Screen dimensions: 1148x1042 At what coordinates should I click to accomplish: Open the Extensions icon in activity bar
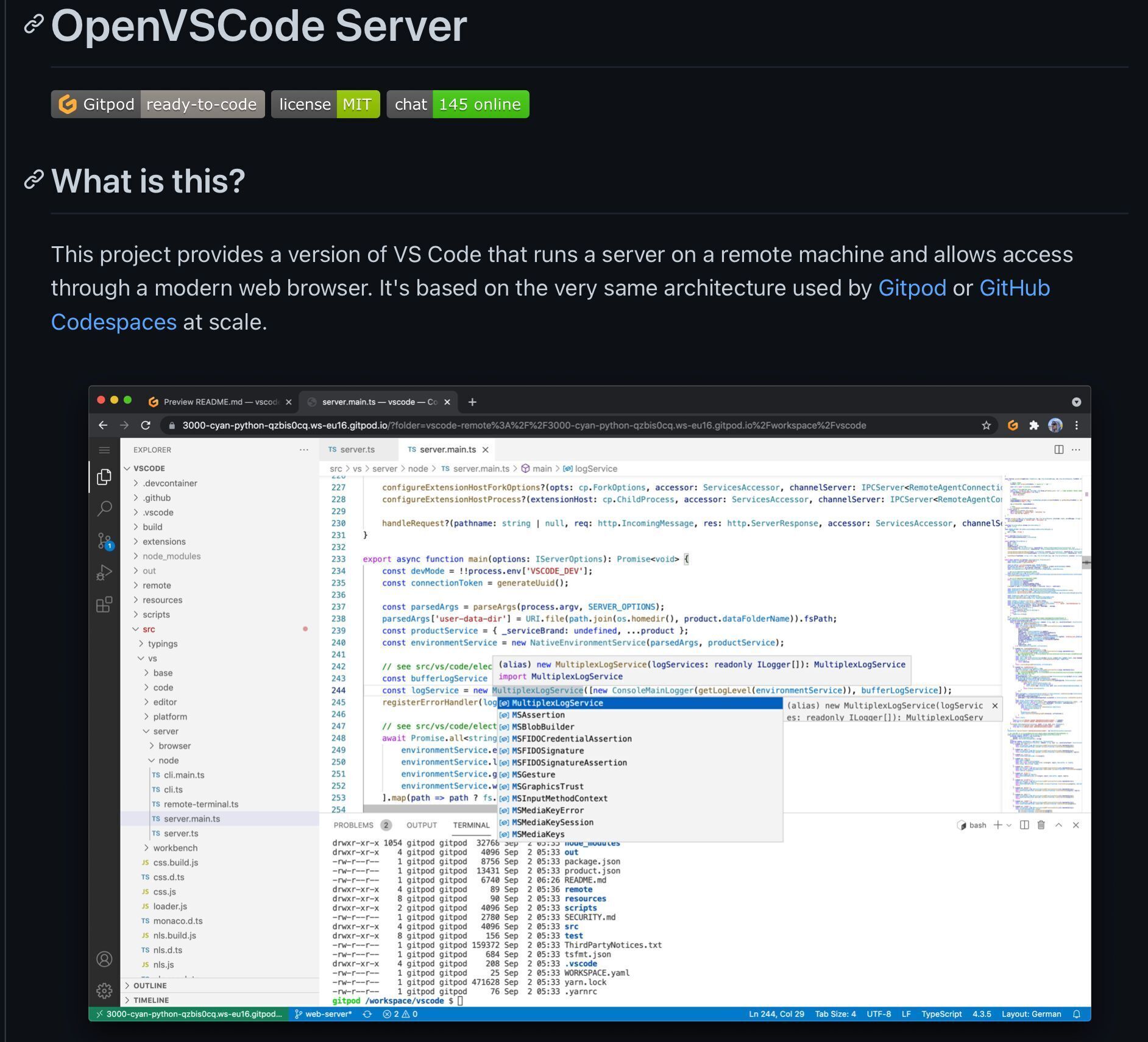coord(104,604)
